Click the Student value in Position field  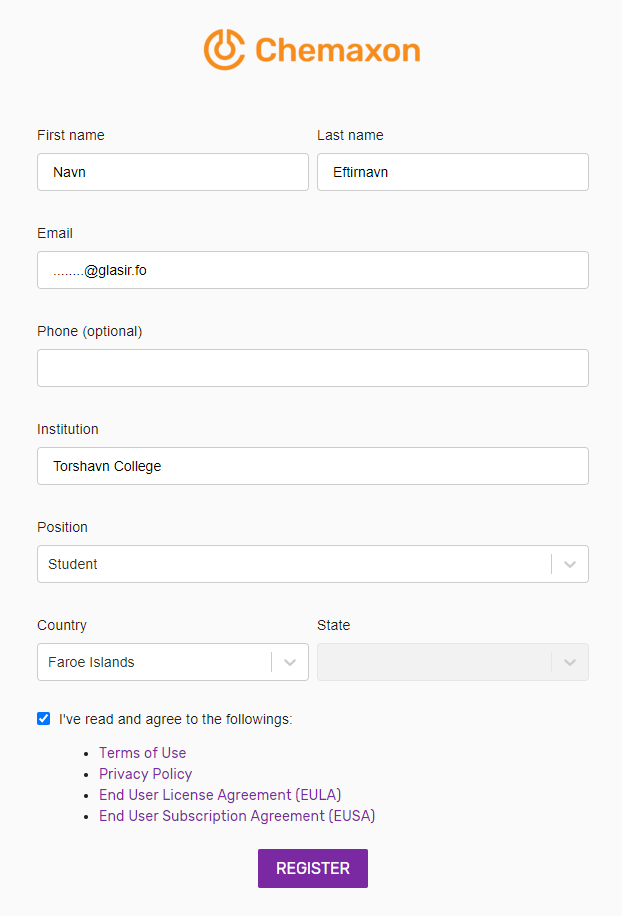tap(73, 564)
